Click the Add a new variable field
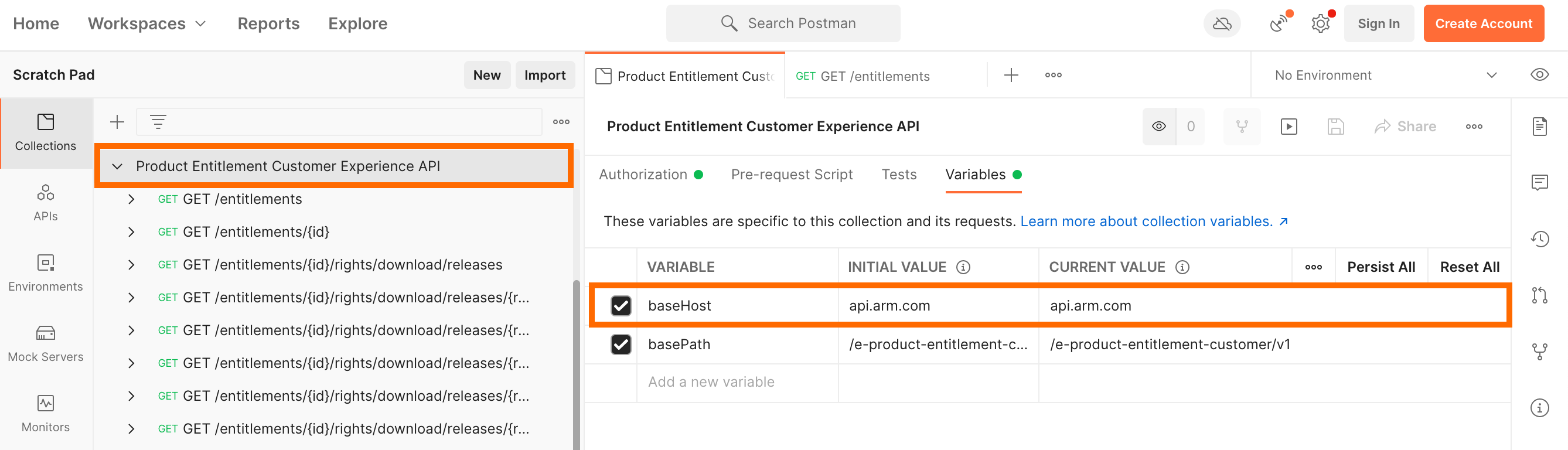The height and width of the screenshot is (450, 1568). (x=737, y=383)
